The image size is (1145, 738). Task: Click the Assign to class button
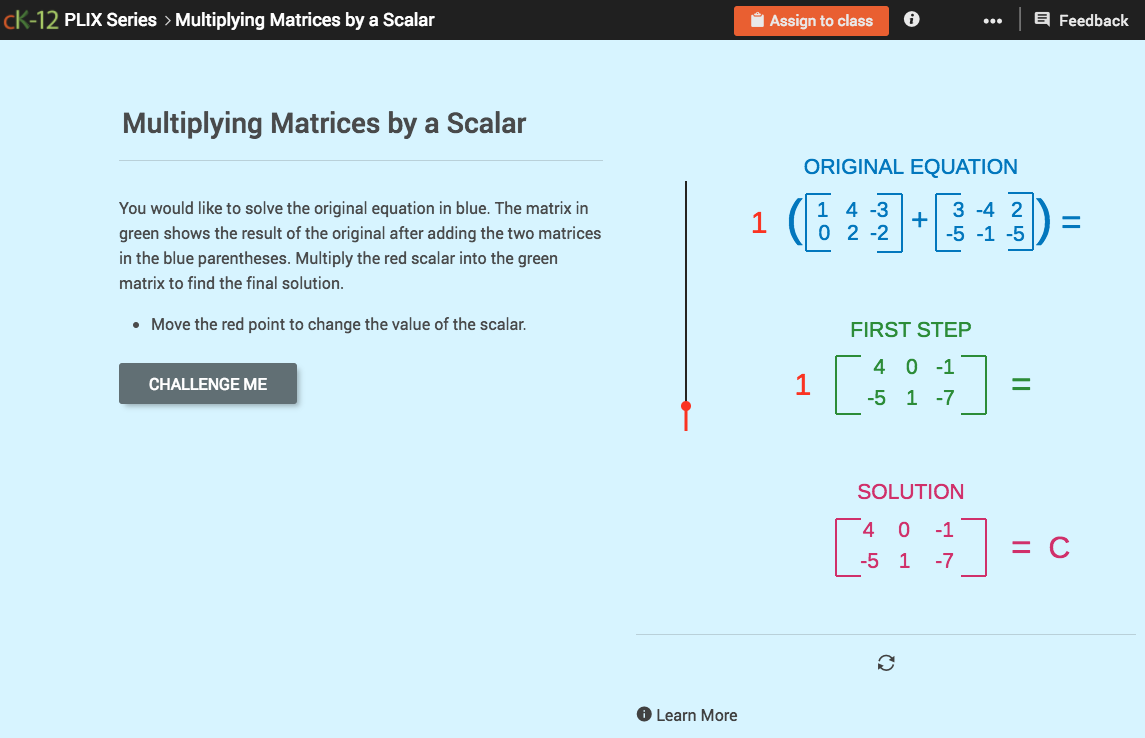(x=811, y=20)
